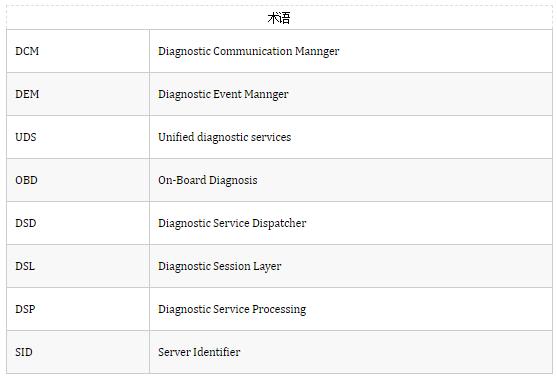Select the DSP abbreviation cell
This screenshot has height=378, width=557.
[78, 309]
